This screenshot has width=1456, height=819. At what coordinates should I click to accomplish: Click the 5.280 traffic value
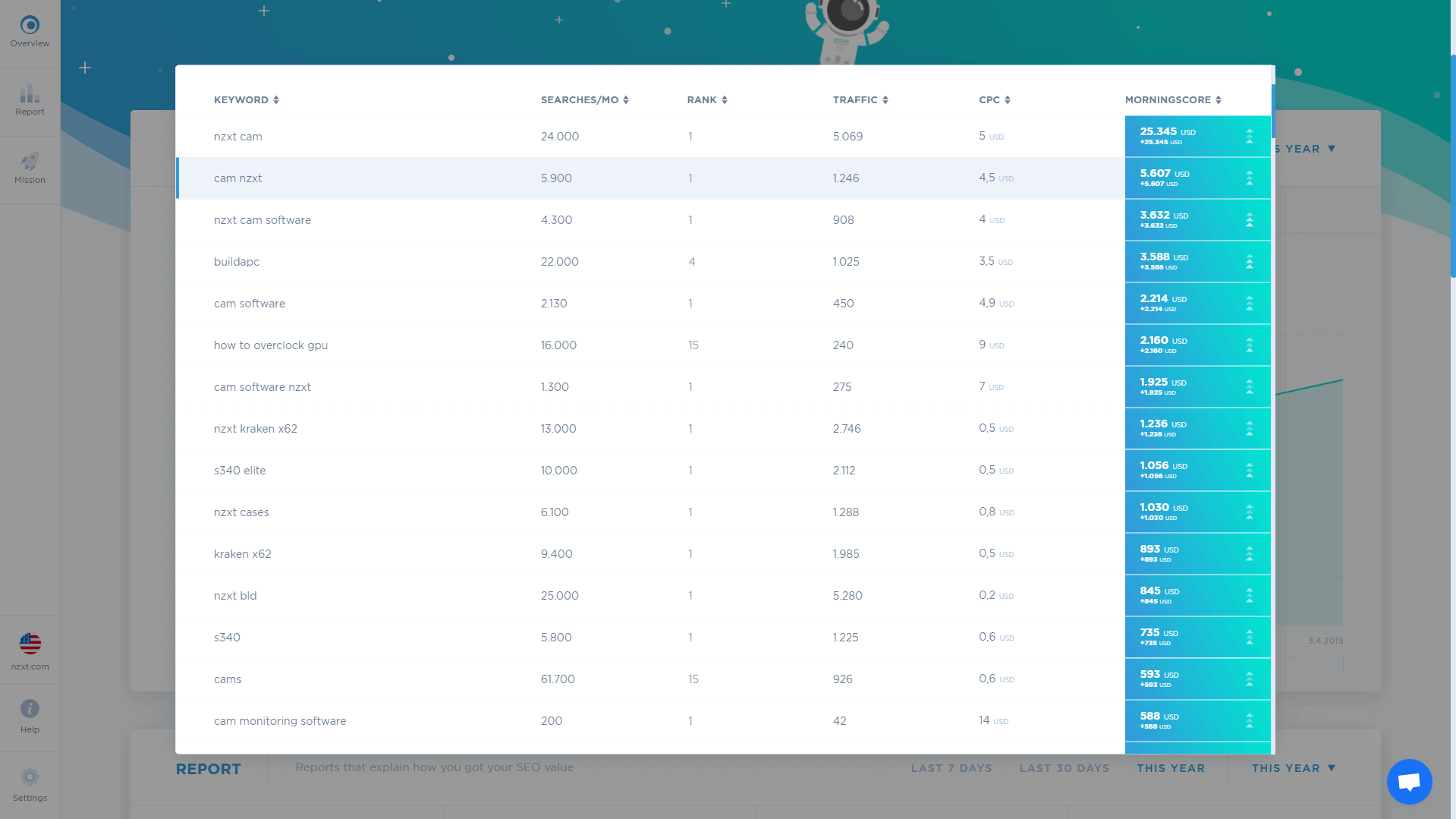[x=847, y=596]
